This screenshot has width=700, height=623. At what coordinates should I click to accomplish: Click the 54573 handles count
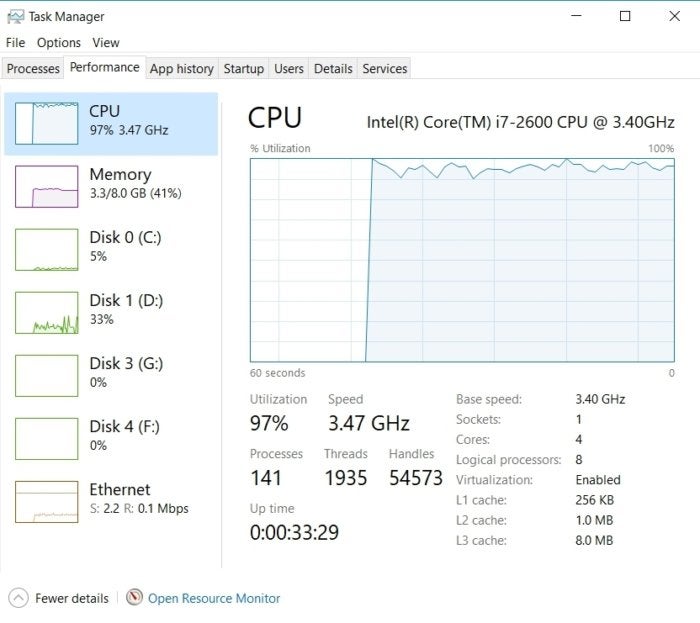click(416, 478)
